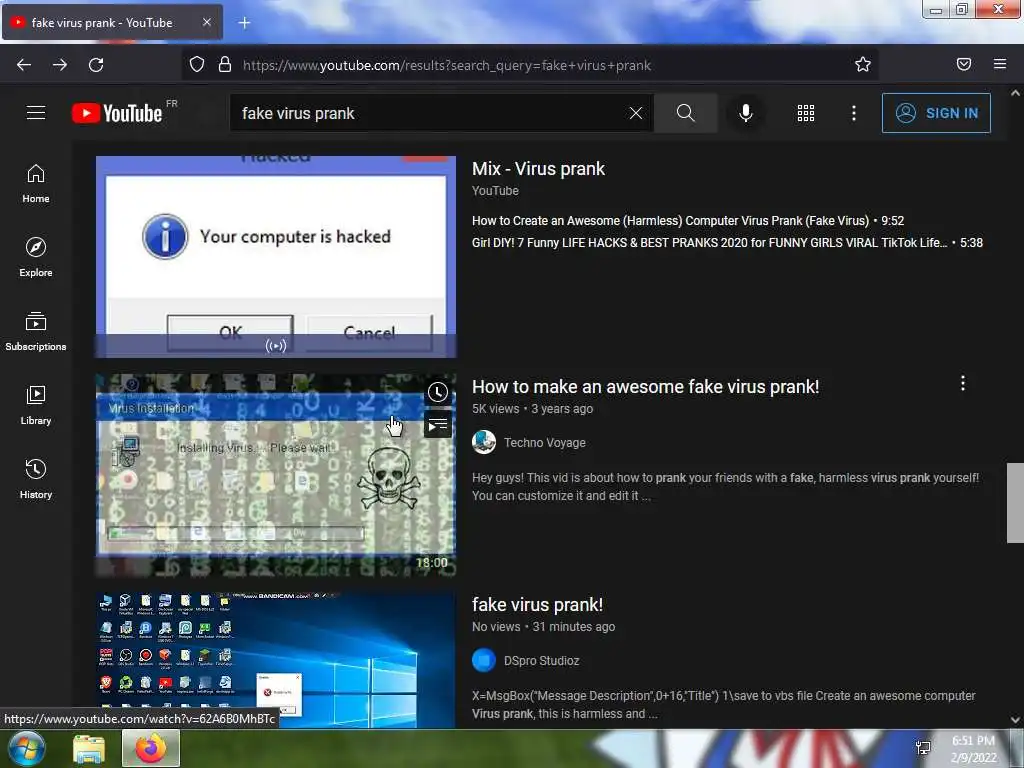The image size is (1024, 768).
Task: Bookmark this page with the star
Action: [863, 65]
